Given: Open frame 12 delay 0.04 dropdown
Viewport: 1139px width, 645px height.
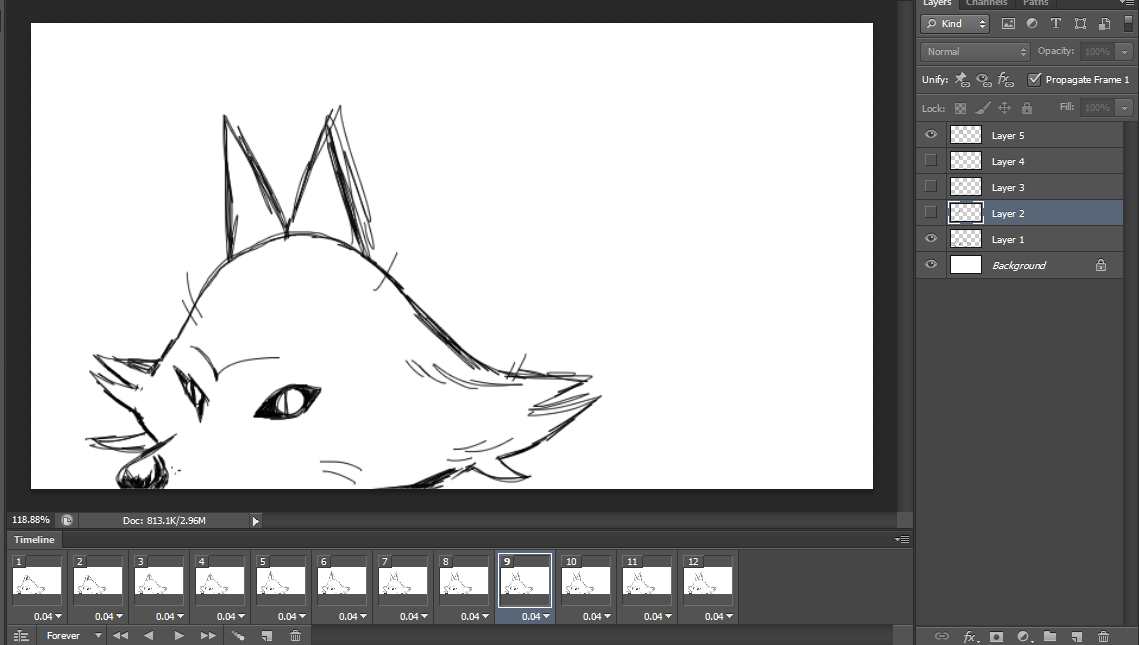Looking at the screenshot, I should click(x=719, y=617).
